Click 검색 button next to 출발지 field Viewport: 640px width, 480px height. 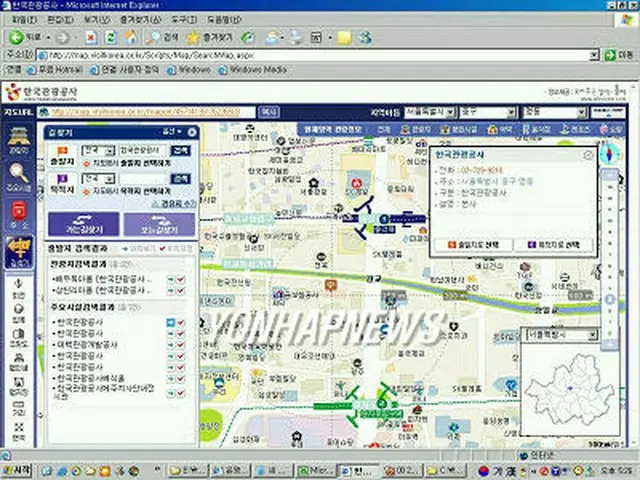click(x=180, y=151)
